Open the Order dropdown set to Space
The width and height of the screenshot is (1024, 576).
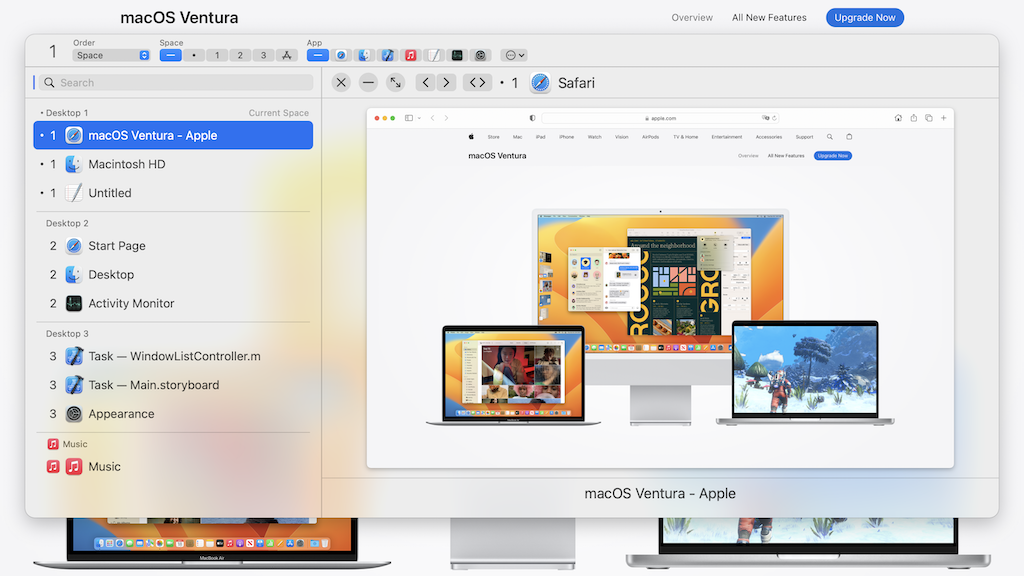point(111,56)
